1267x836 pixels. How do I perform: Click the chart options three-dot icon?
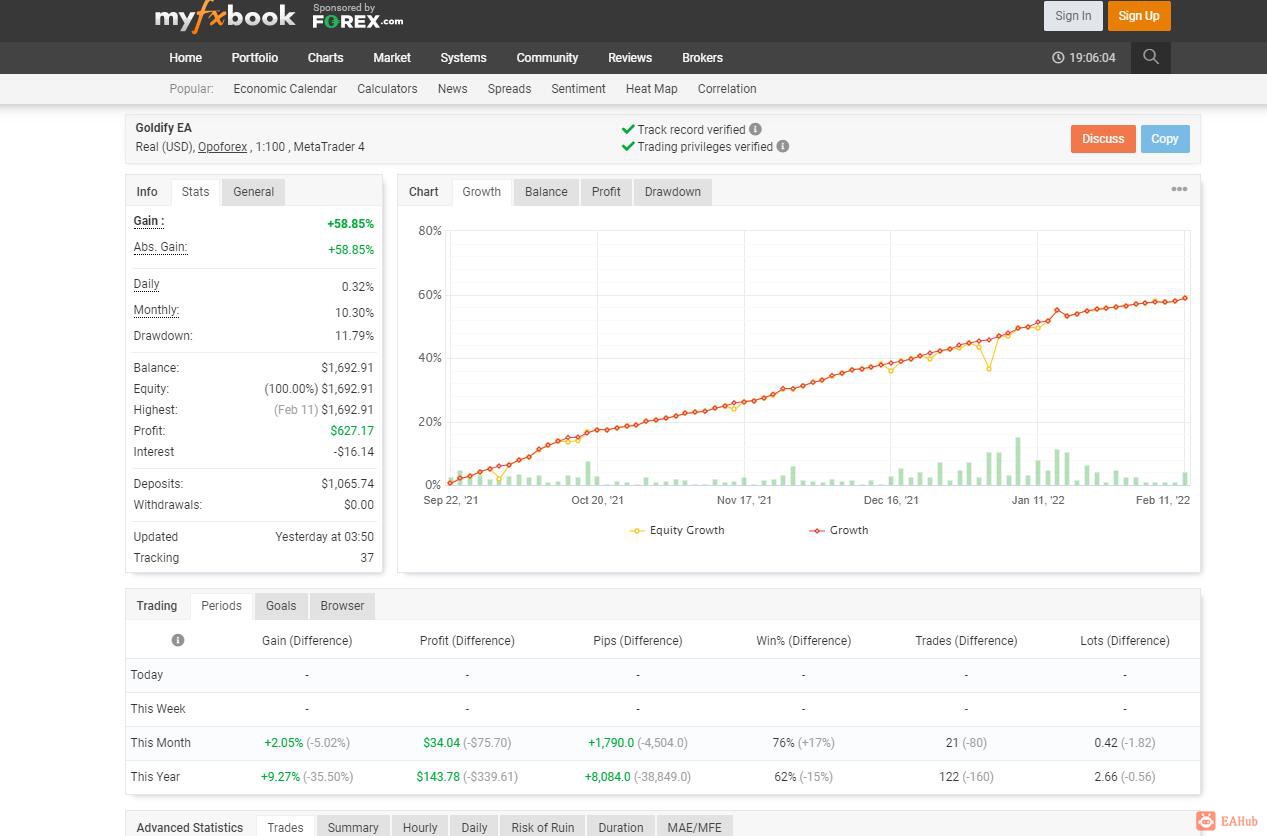pyautogui.click(x=1179, y=189)
